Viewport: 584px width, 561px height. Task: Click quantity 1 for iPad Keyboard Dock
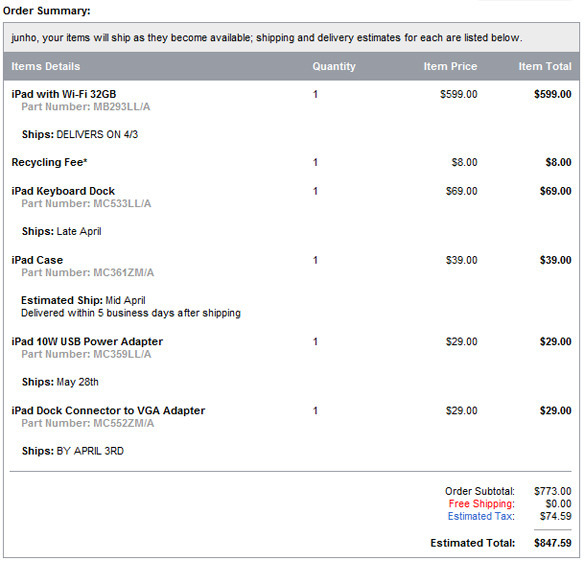click(x=315, y=191)
